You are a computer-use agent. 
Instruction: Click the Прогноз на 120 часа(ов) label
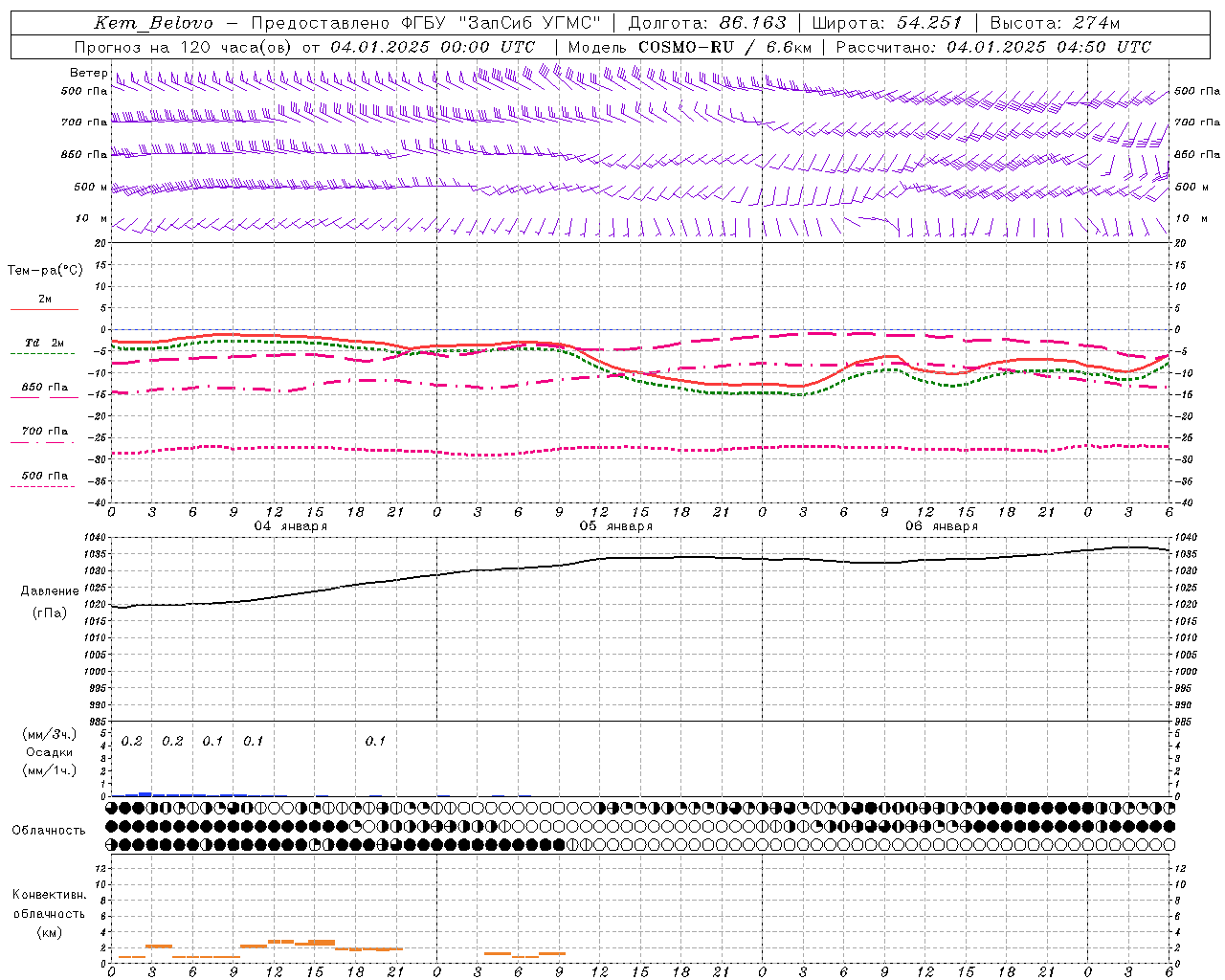click(184, 47)
